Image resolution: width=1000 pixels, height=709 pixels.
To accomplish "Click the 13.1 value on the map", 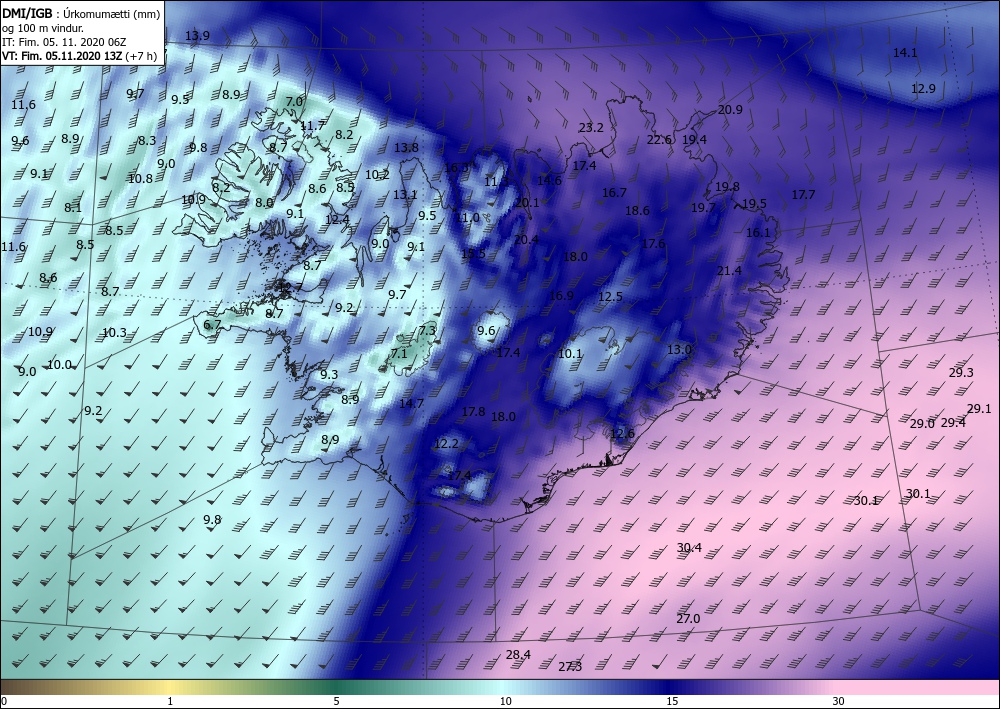I will coord(405,195).
